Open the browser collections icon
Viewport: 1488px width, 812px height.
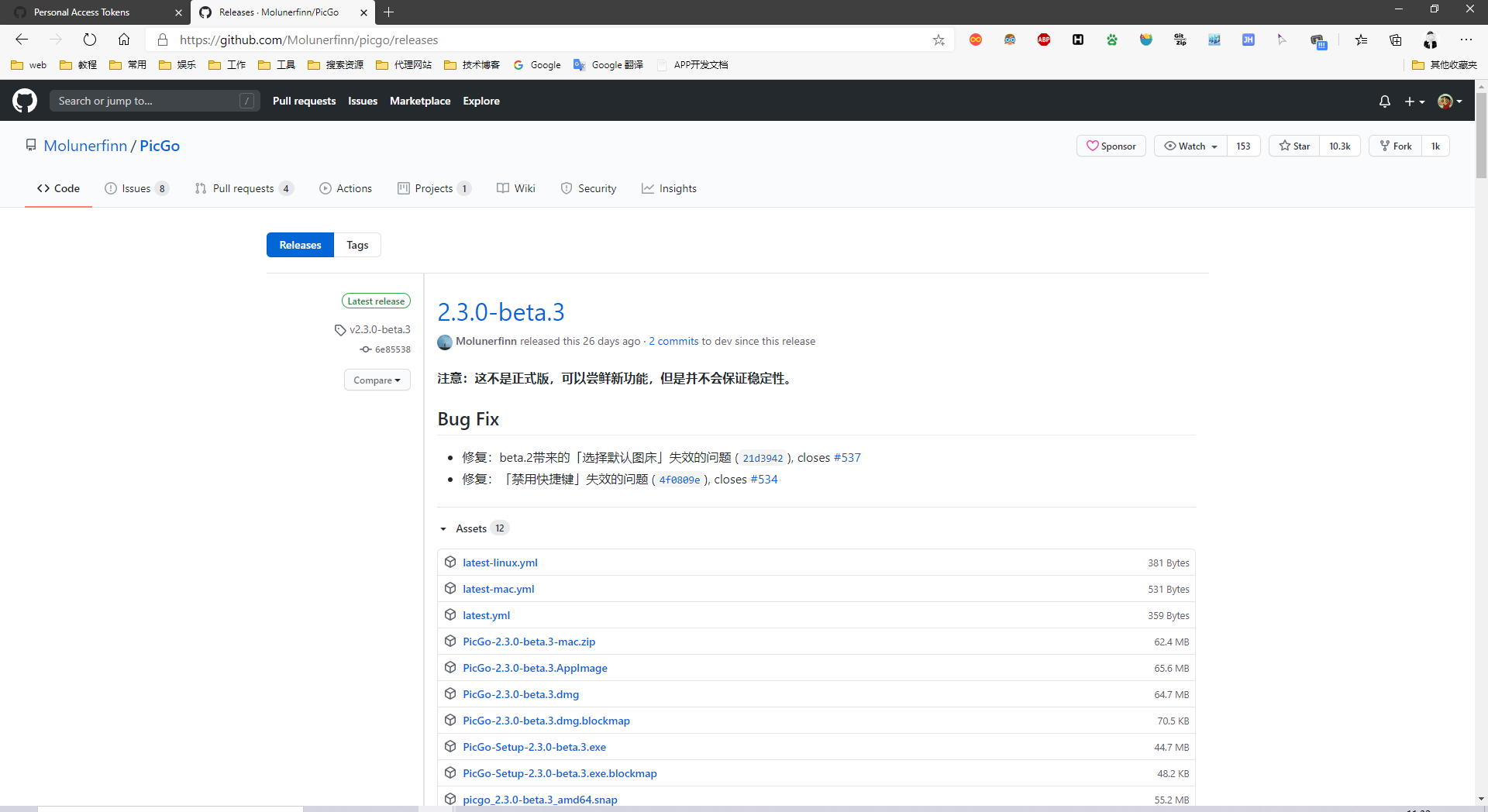coord(1396,40)
